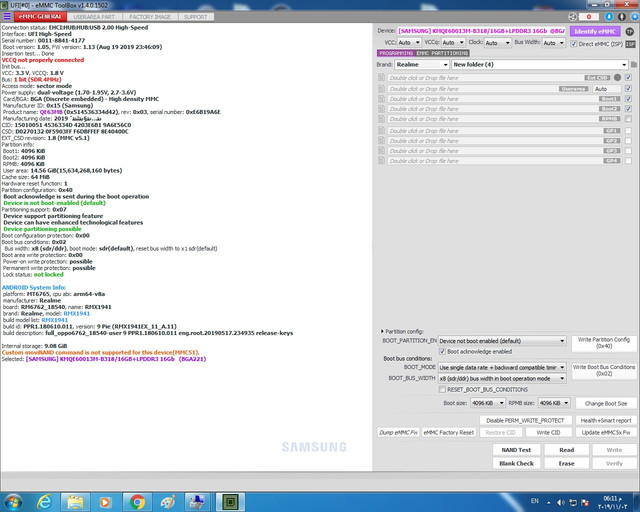Click file icon of GP1 row
This screenshot has width=640, height=512.
point(381,131)
